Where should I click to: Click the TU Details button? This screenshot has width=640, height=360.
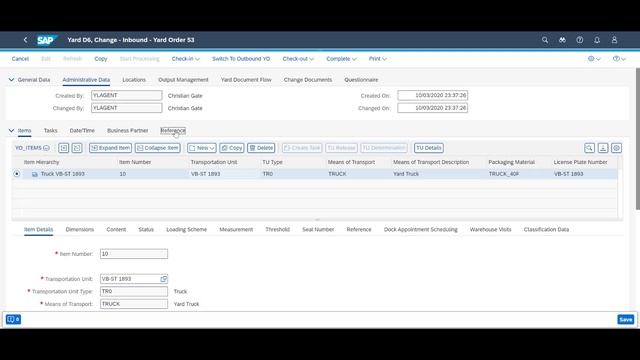[429, 148]
